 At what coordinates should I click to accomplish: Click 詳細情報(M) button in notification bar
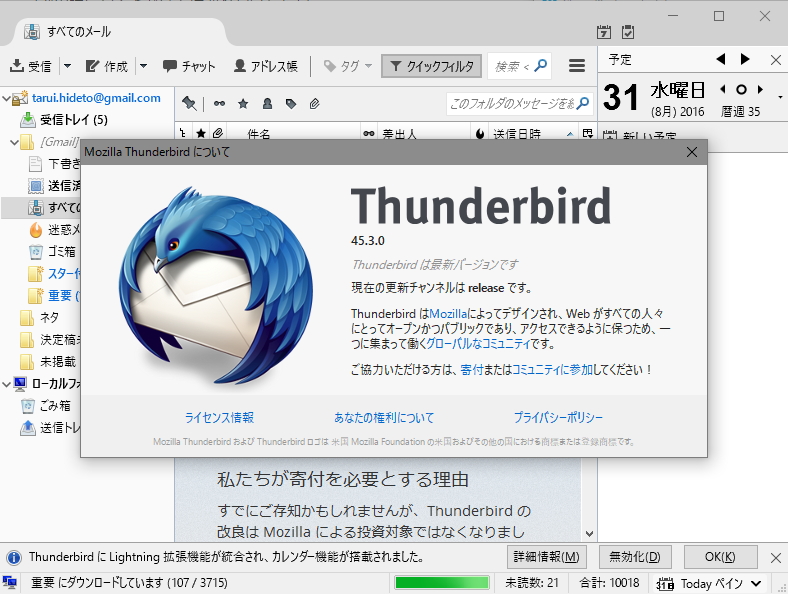click(546, 557)
